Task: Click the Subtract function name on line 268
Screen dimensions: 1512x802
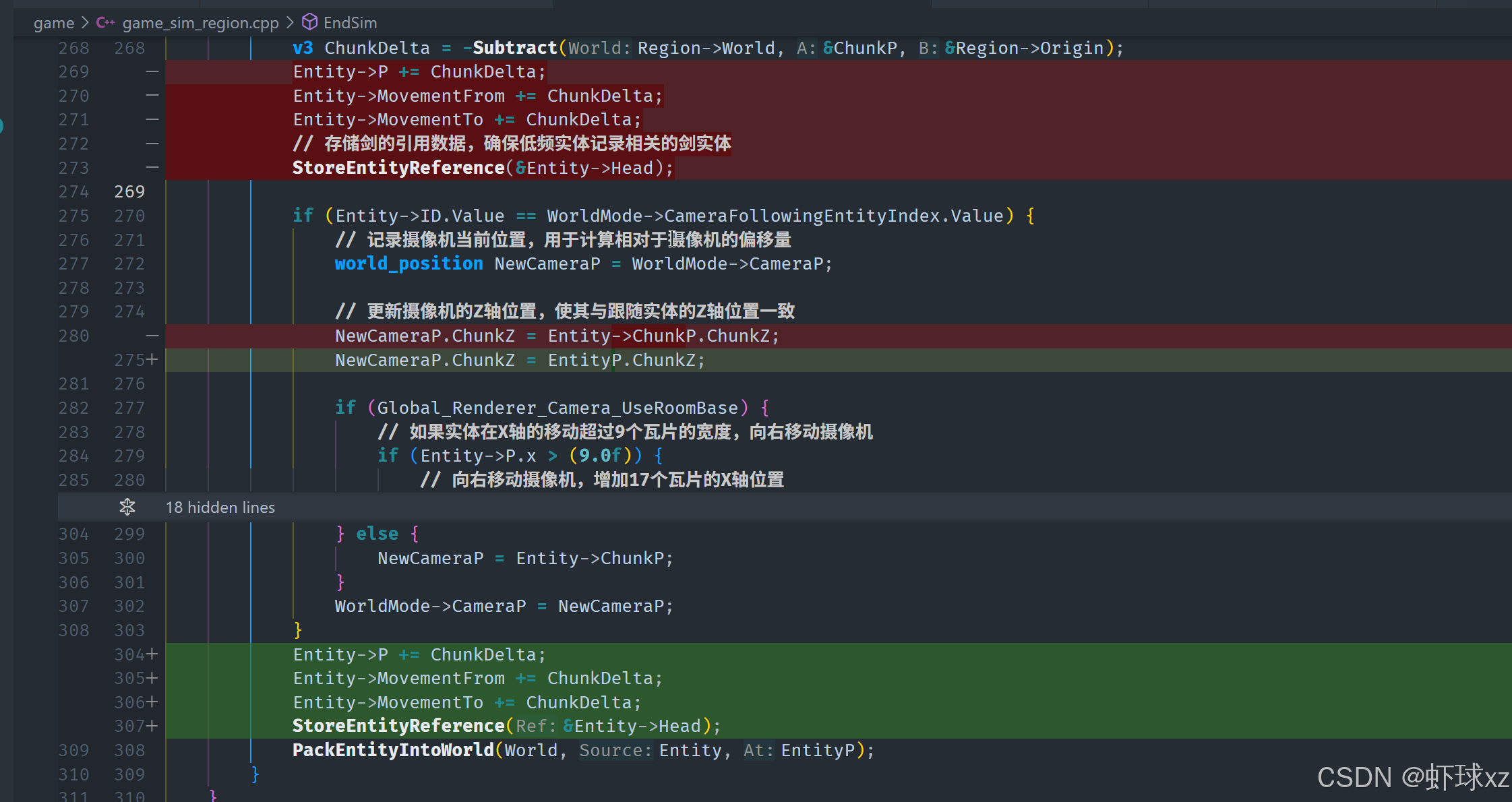Action: tap(514, 48)
